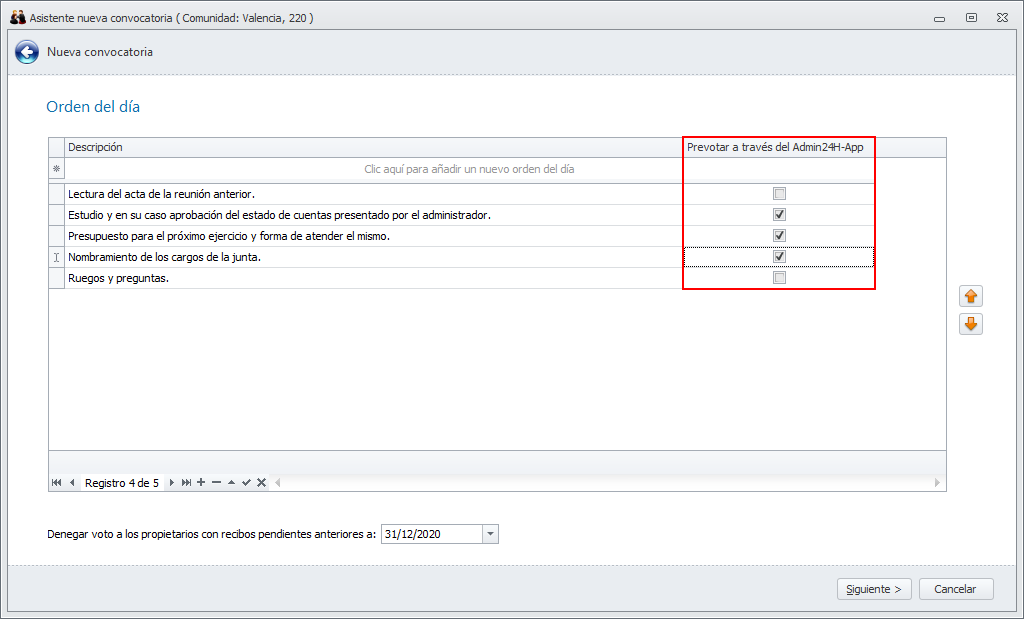The height and width of the screenshot is (619, 1024).
Task: Delete the record with the minus icon
Action: [x=216, y=483]
